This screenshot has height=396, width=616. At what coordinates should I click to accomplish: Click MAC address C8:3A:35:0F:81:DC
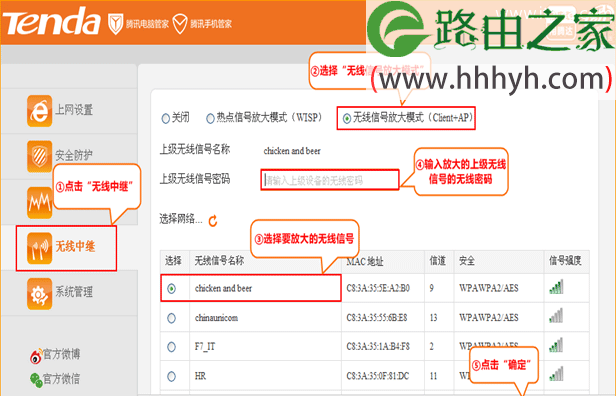coord(378,376)
